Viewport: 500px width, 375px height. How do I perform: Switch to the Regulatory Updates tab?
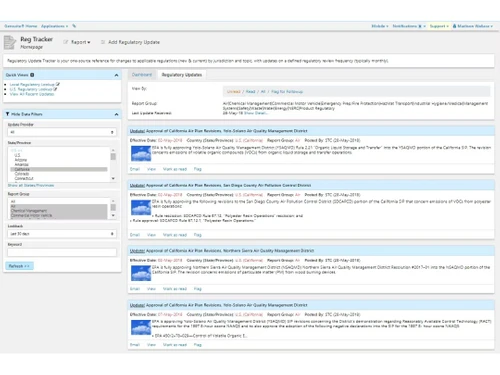click(182, 75)
